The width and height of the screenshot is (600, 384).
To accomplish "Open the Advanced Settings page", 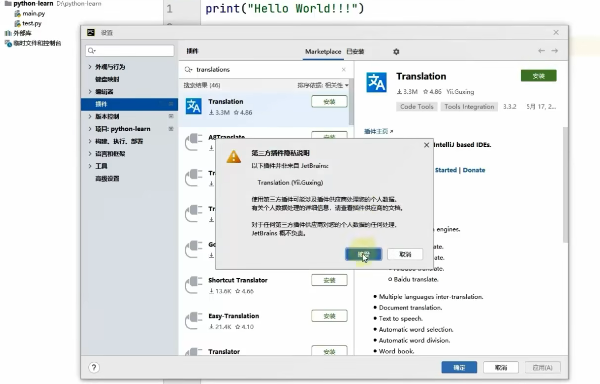I will 107,179.
